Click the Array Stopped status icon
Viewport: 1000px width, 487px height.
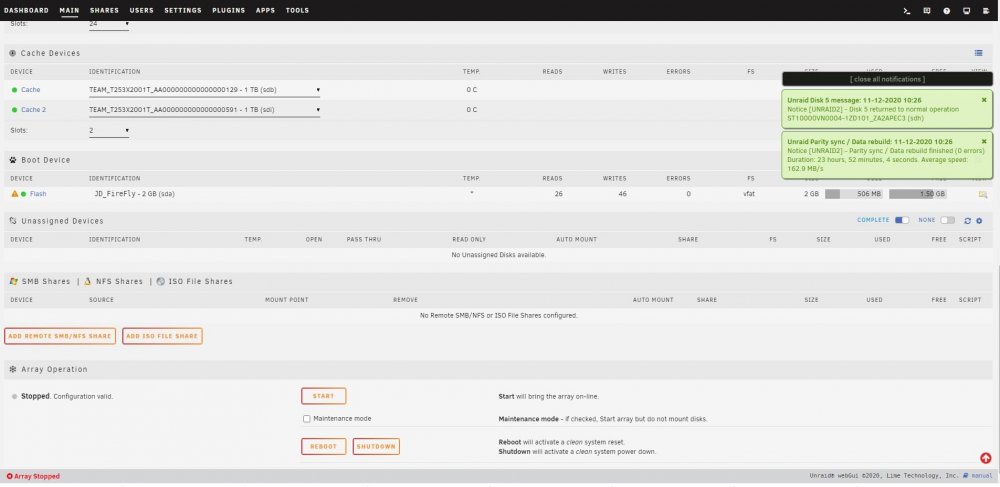click(x=10, y=476)
